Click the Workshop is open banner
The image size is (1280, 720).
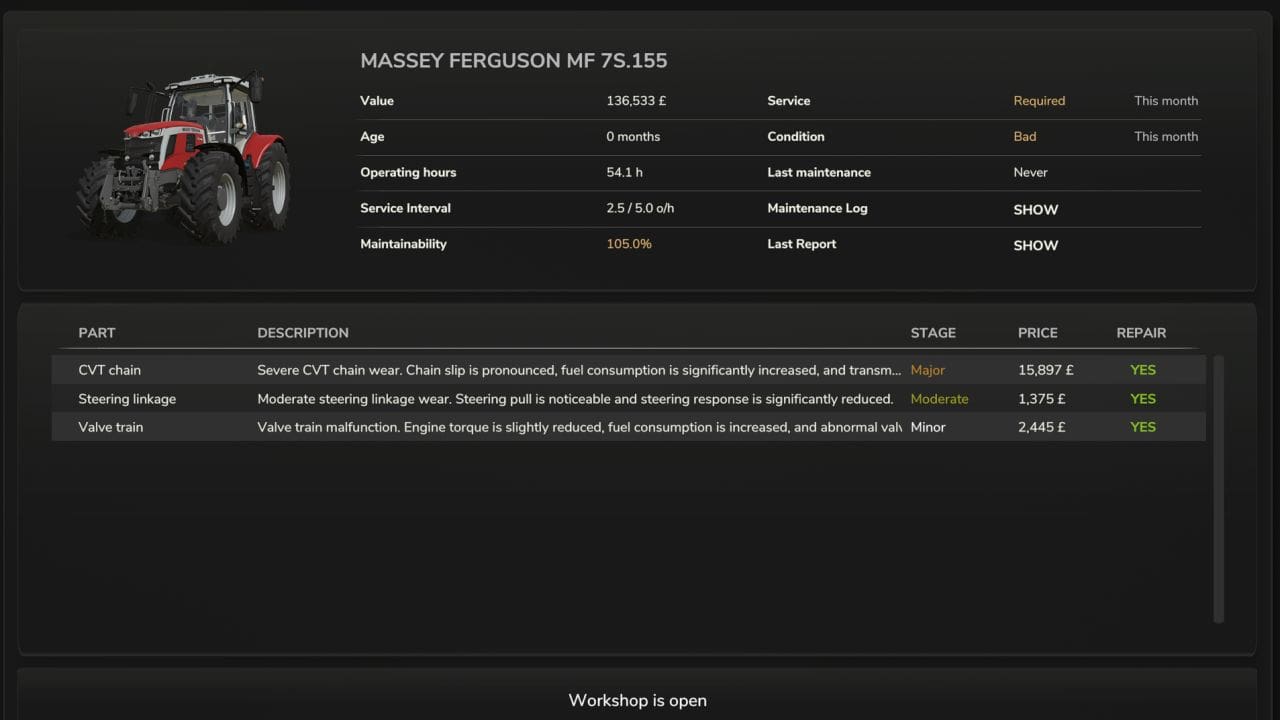pyautogui.click(x=637, y=700)
